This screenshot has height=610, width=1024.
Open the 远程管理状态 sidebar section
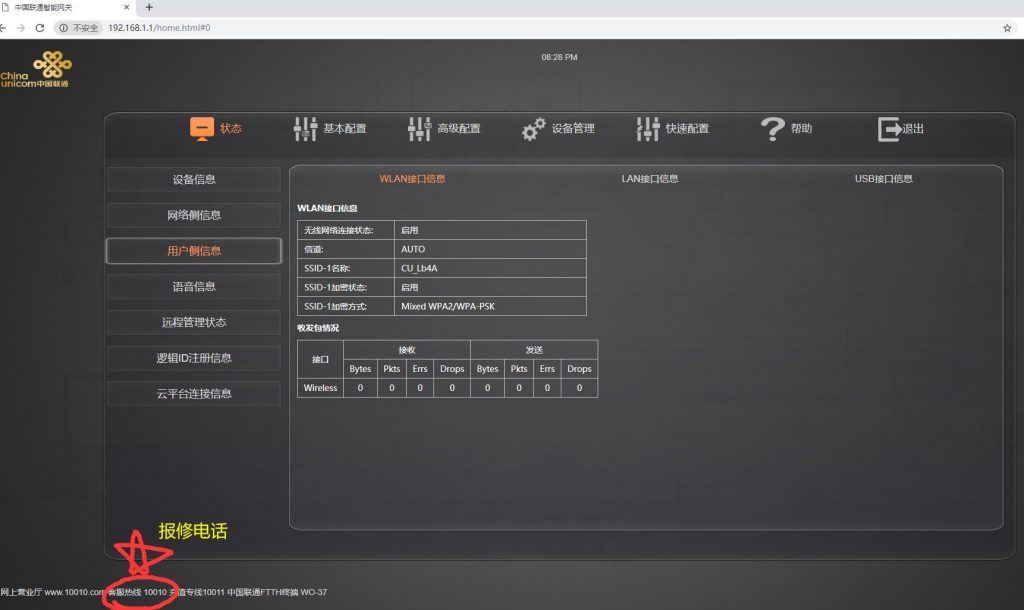click(x=193, y=322)
